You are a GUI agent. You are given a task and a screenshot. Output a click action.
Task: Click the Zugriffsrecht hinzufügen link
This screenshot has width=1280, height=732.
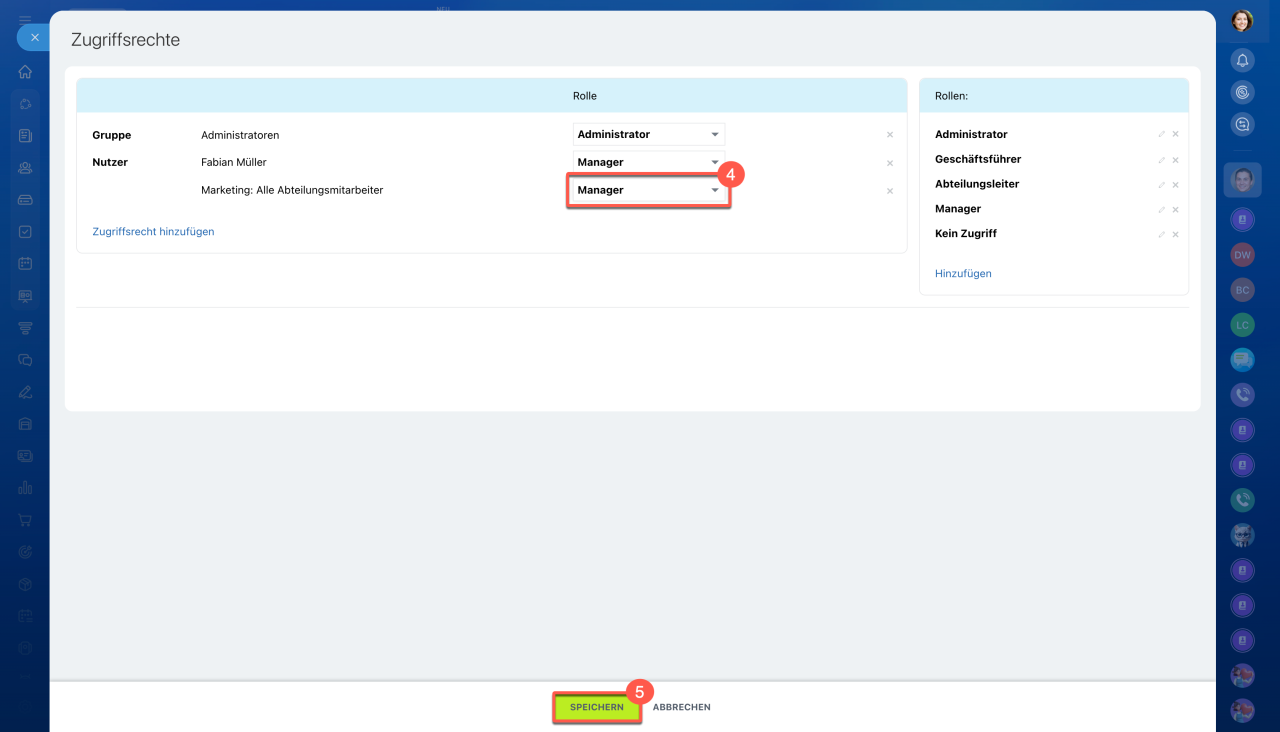pos(153,231)
